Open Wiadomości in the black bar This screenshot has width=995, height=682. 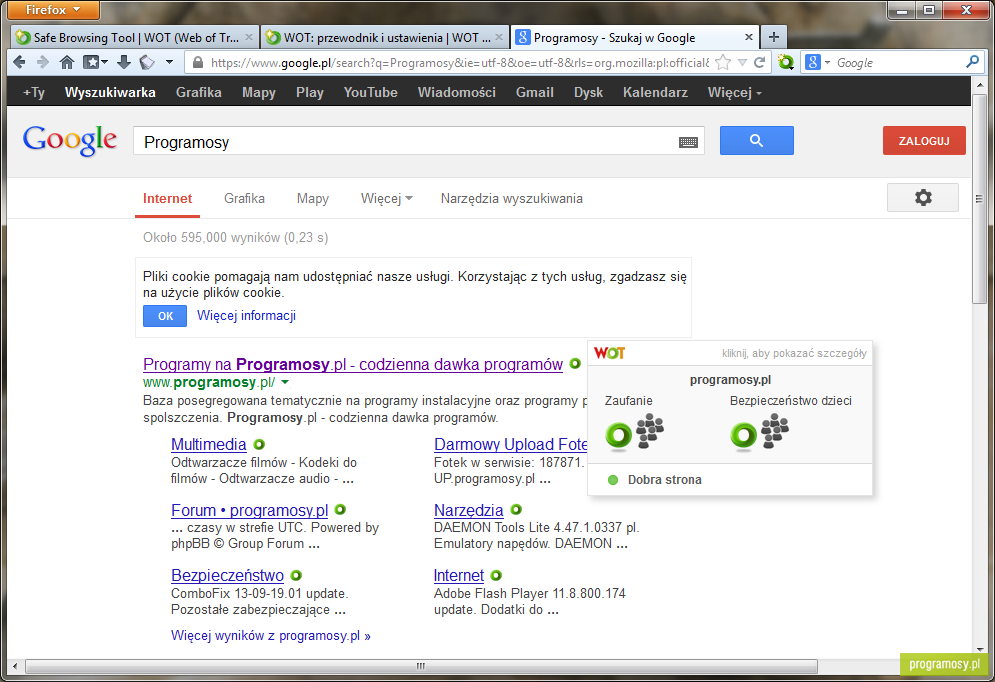tap(456, 93)
